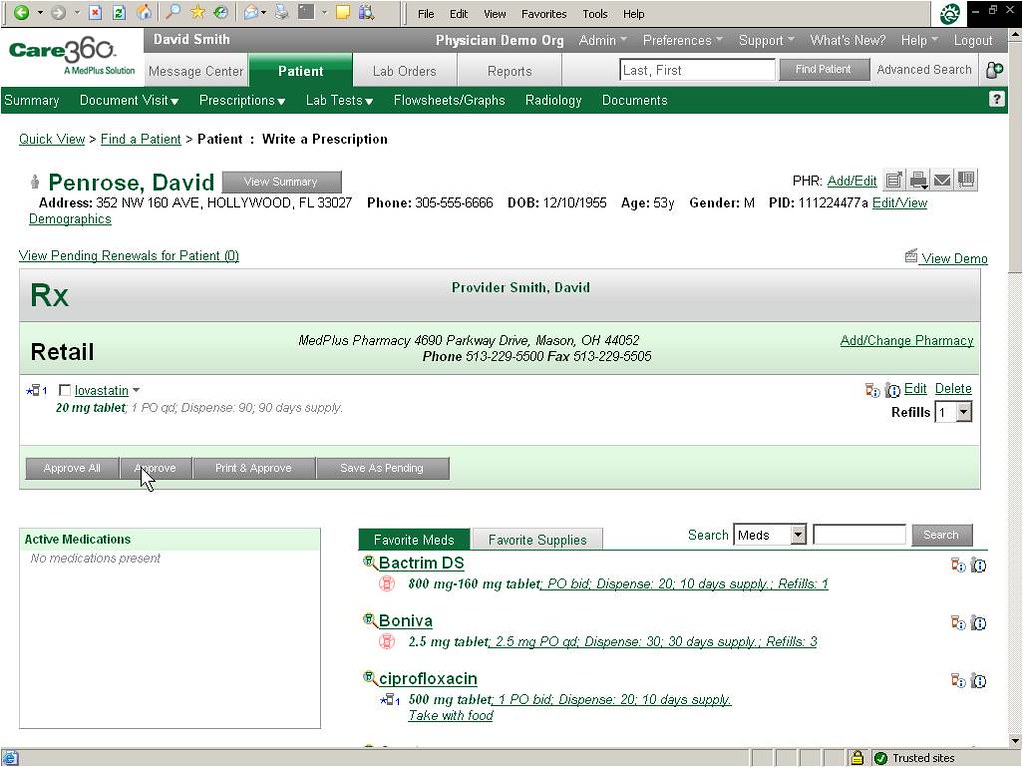1023x768 pixels.
Task: Click the lovastatin drug information icon
Action: pyautogui.click(x=893, y=391)
